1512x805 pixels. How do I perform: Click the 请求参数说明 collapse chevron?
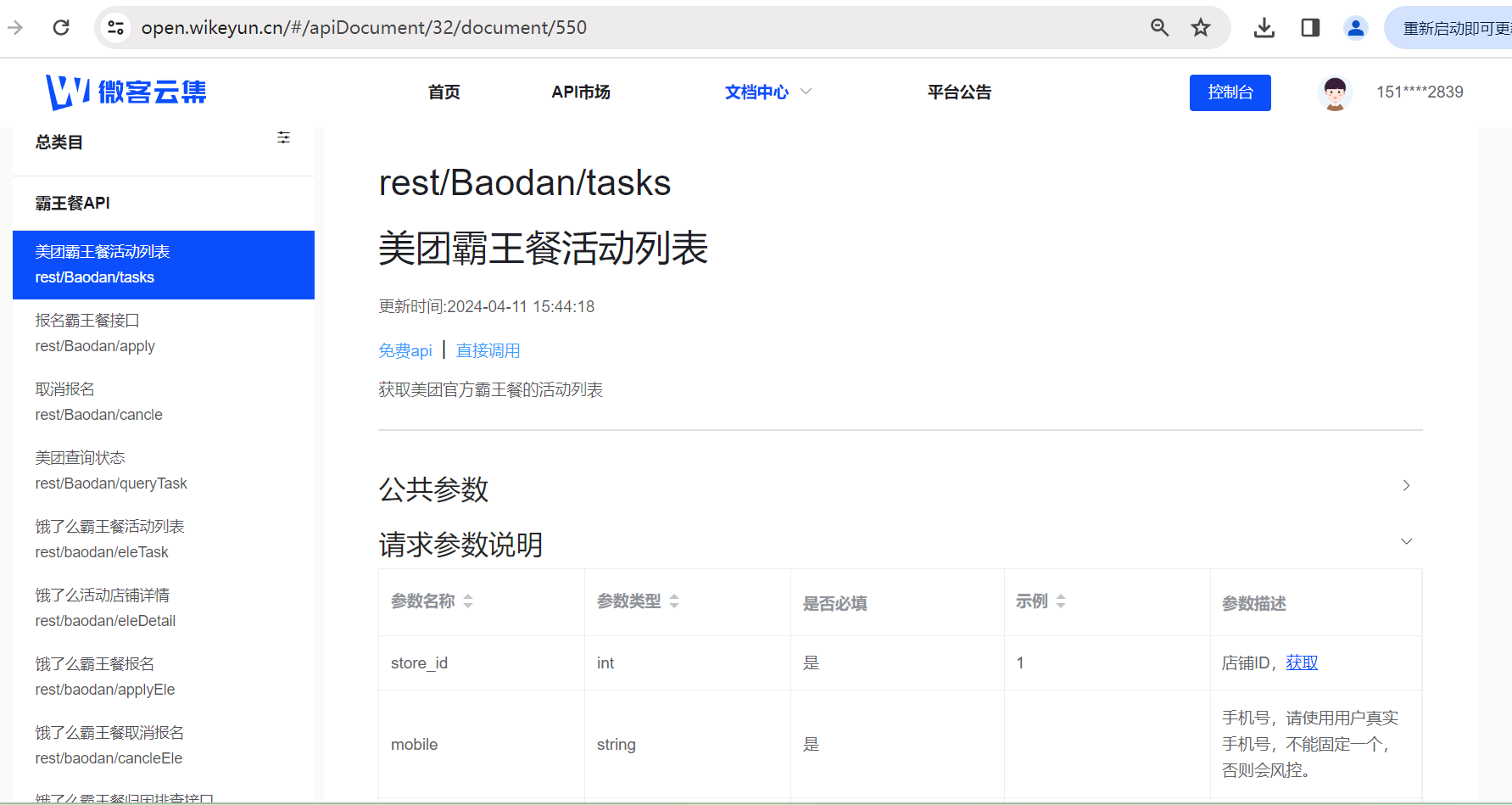[1406, 541]
